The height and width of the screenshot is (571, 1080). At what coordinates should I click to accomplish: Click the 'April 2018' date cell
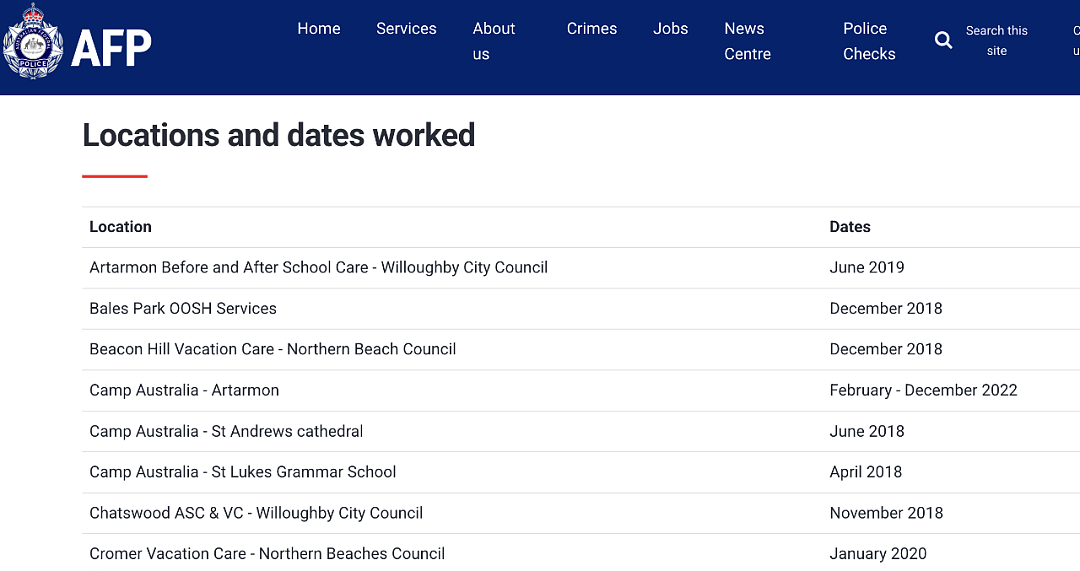[x=866, y=472]
